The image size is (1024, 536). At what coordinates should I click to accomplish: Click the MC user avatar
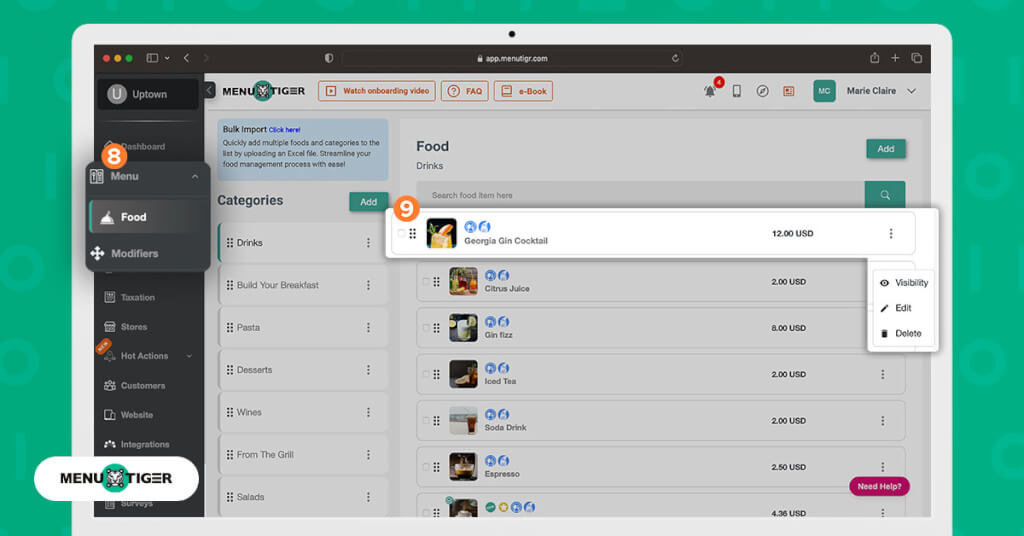click(824, 91)
